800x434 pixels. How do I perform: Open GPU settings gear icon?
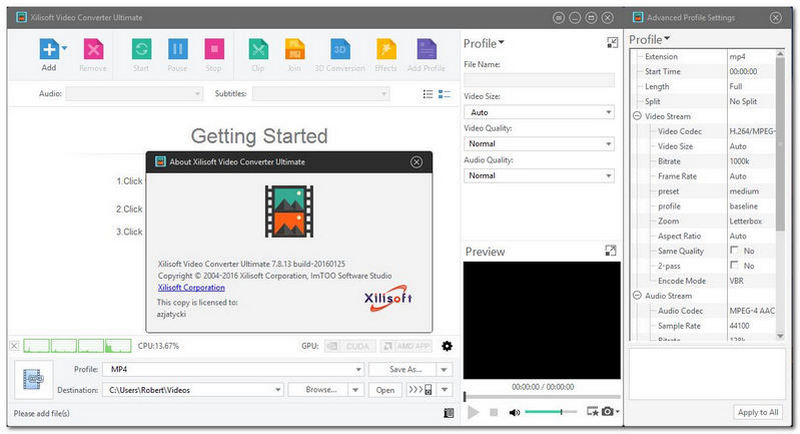tap(447, 346)
